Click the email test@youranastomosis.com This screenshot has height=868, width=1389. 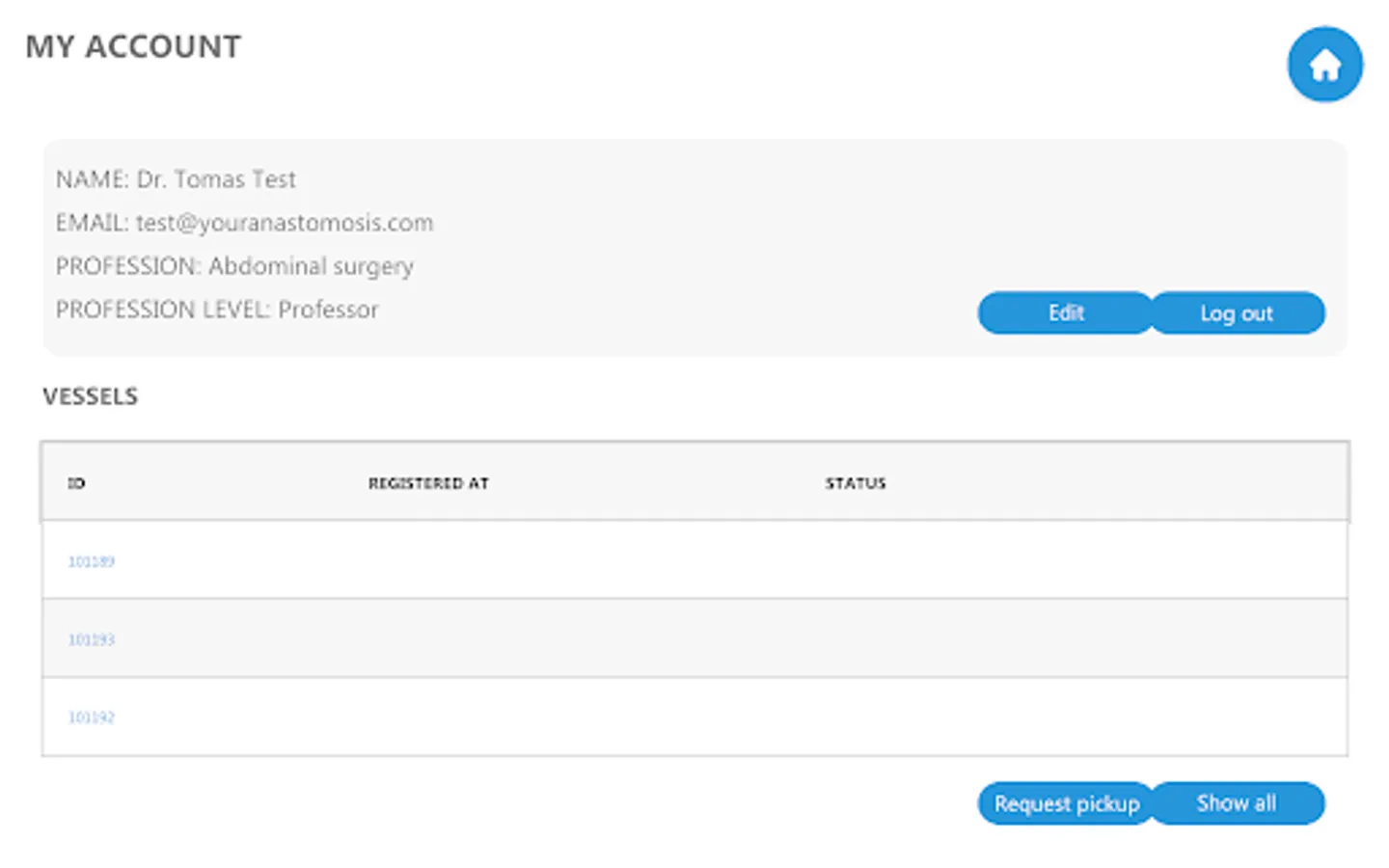tap(285, 223)
